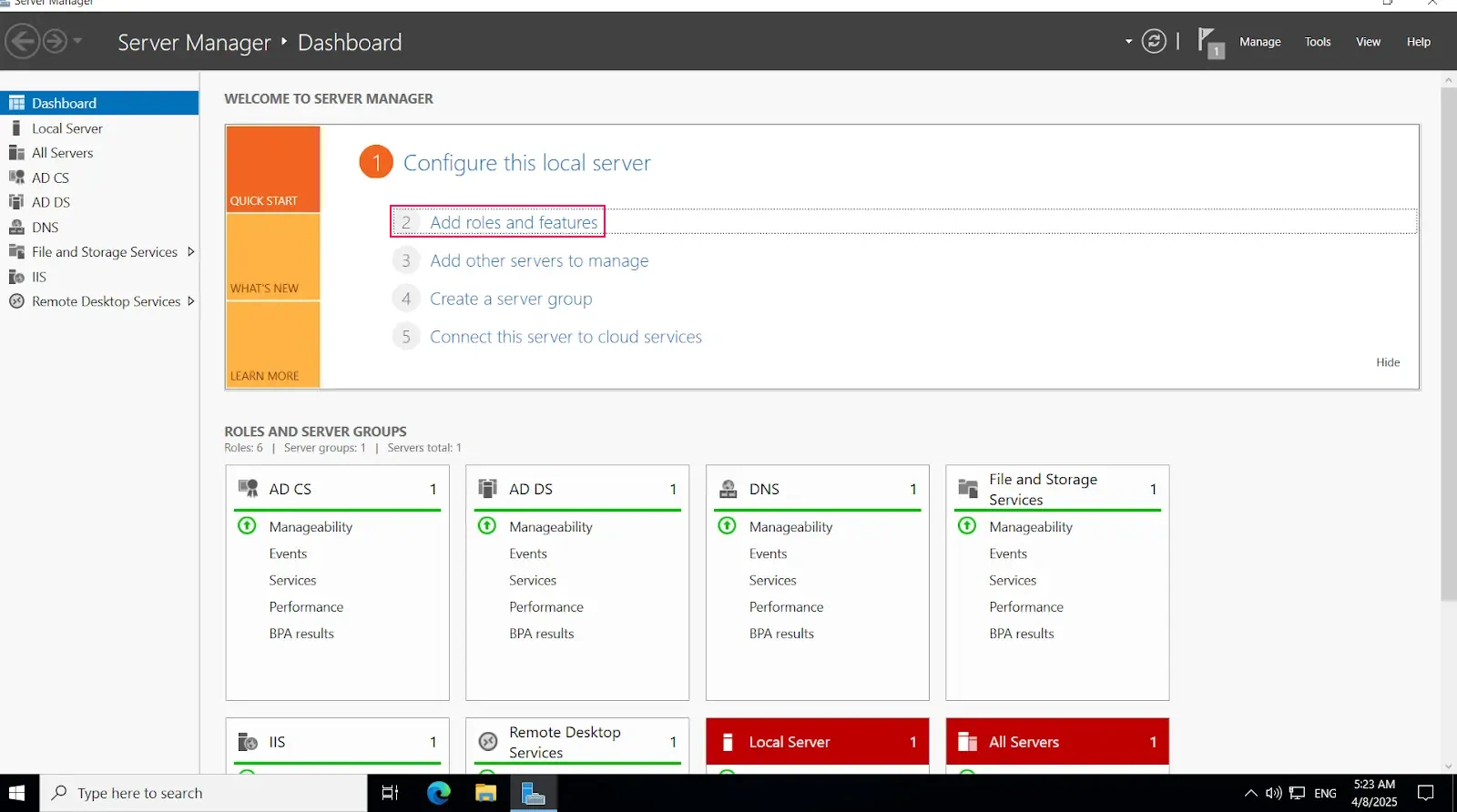Click Configure this local server link
Image resolution: width=1457 pixels, height=812 pixels.
point(527,163)
